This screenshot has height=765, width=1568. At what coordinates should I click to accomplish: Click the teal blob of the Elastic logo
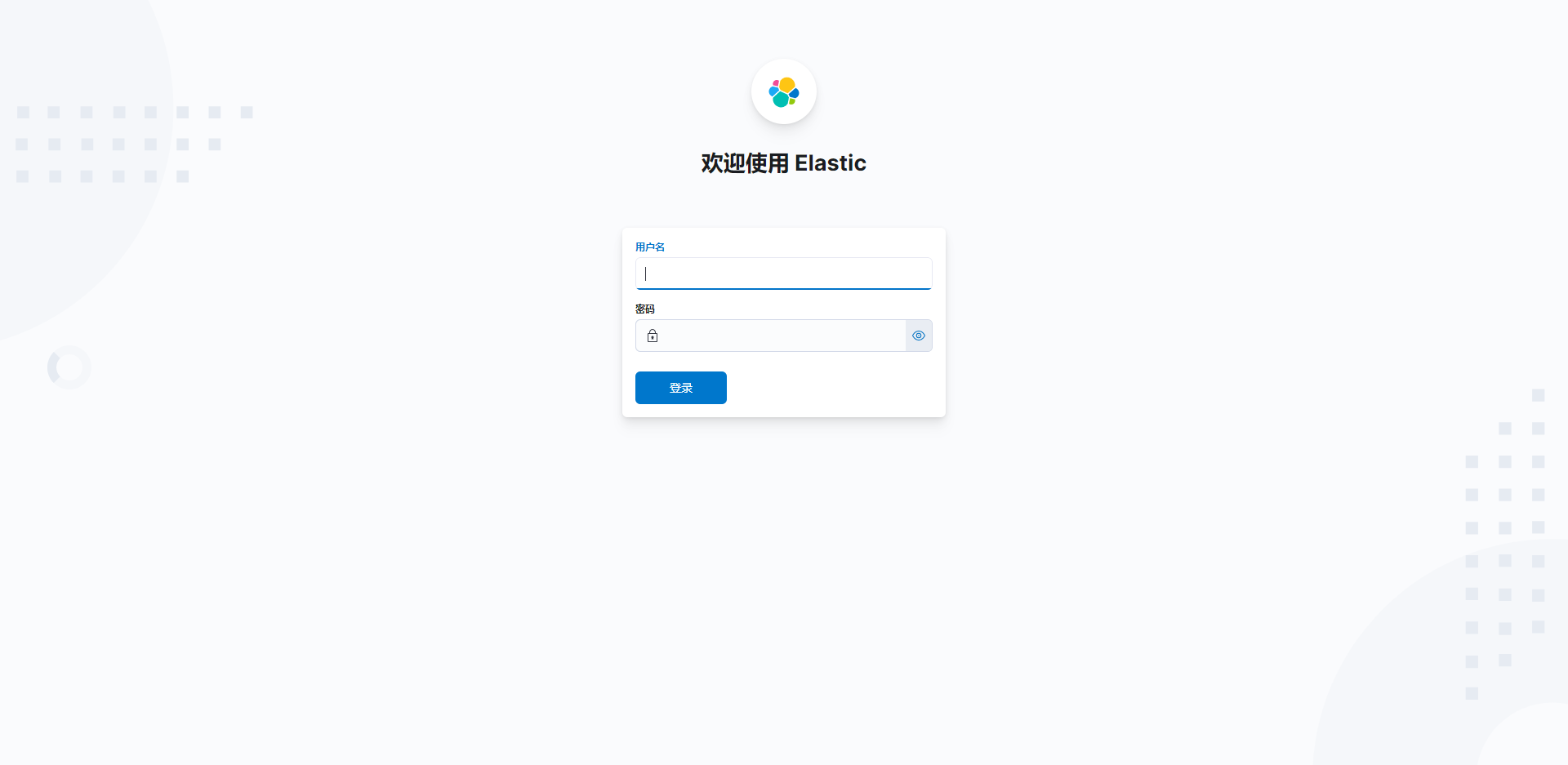pos(781,100)
